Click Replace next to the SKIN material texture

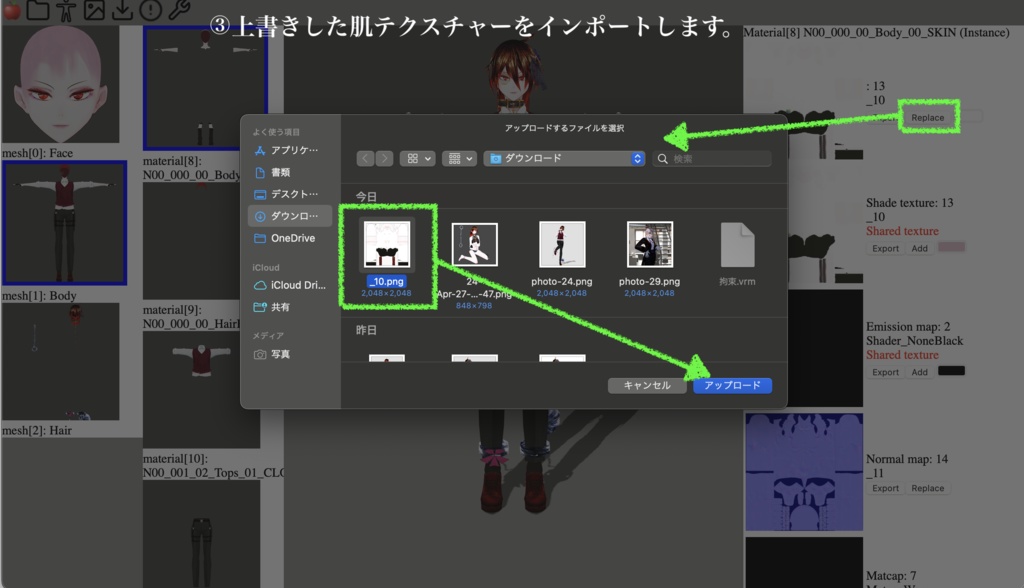(x=926, y=116)
